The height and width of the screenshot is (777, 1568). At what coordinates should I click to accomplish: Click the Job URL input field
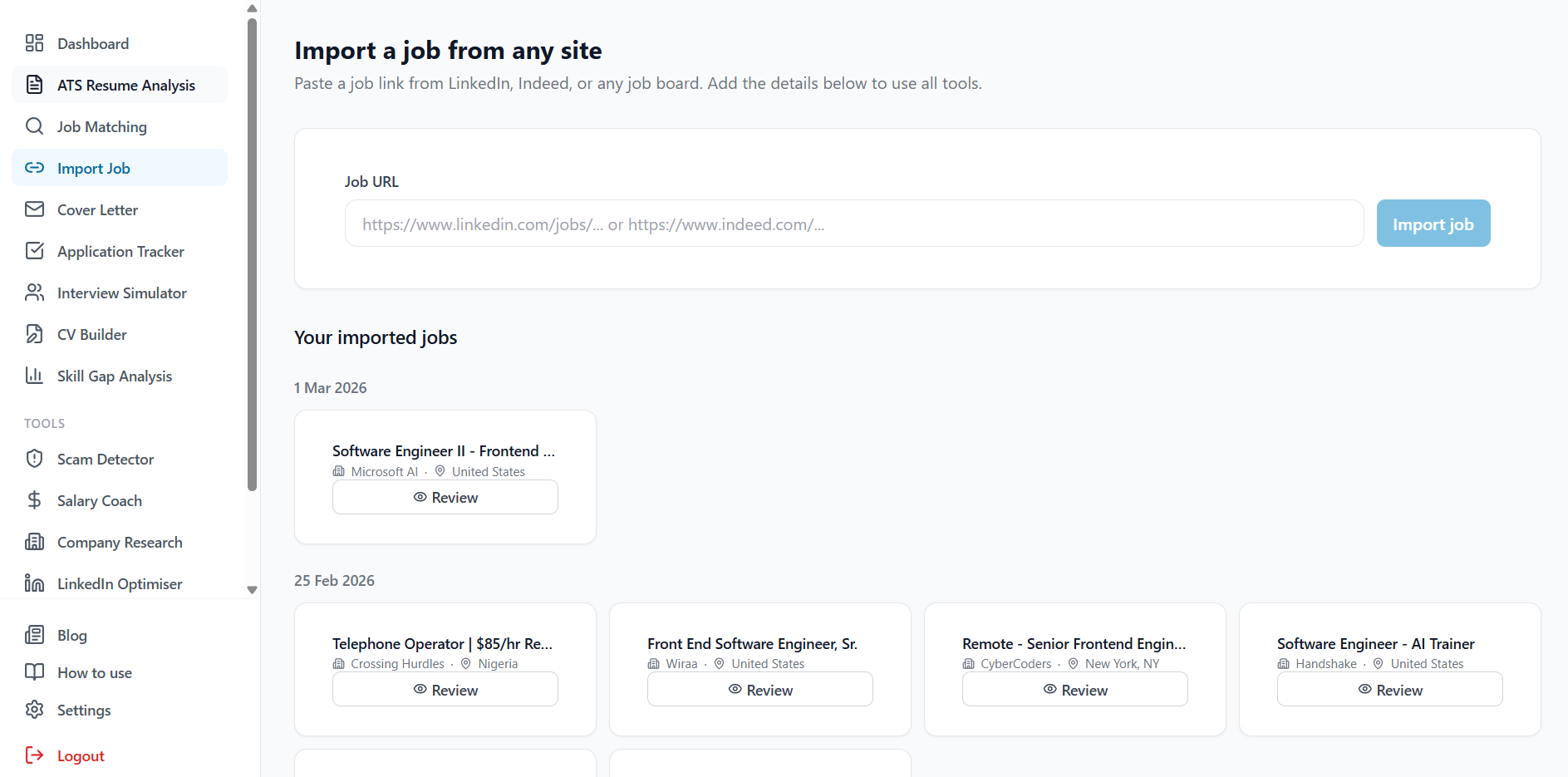853,224
